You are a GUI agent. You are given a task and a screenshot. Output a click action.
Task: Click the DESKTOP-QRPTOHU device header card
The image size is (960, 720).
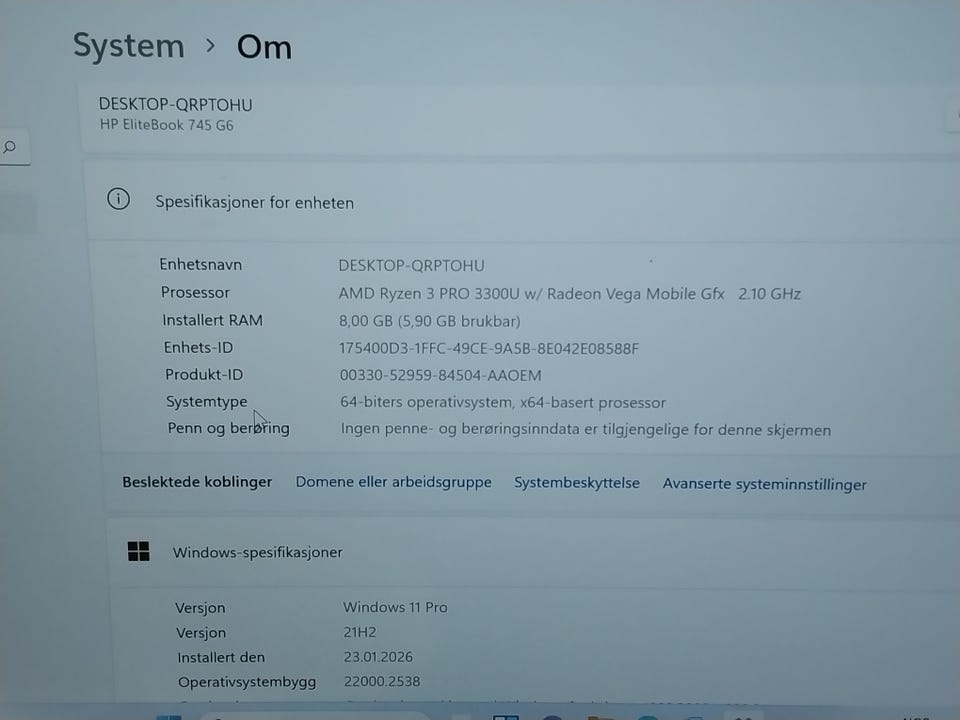pos(520,116)
